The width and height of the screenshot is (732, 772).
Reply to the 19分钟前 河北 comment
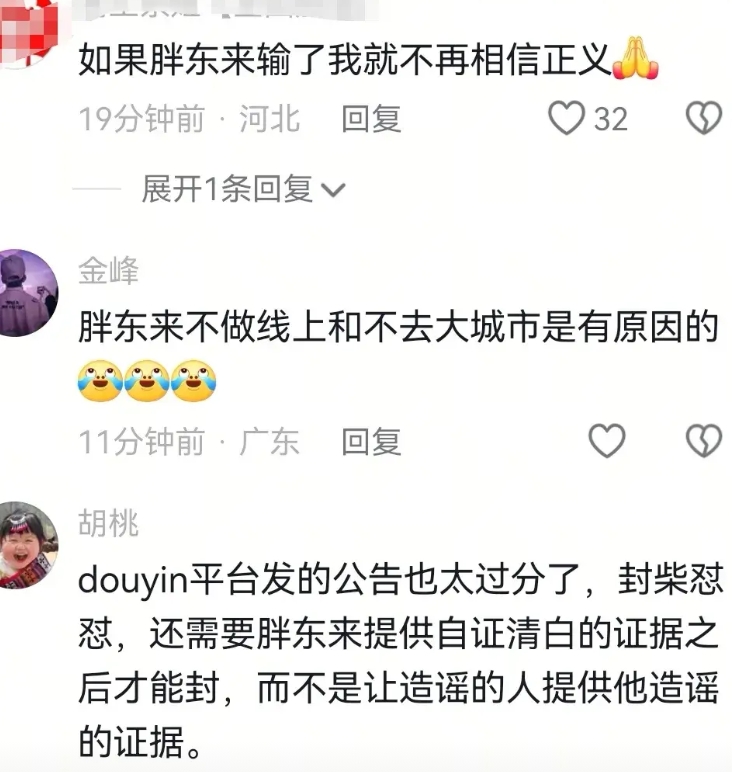372,119
